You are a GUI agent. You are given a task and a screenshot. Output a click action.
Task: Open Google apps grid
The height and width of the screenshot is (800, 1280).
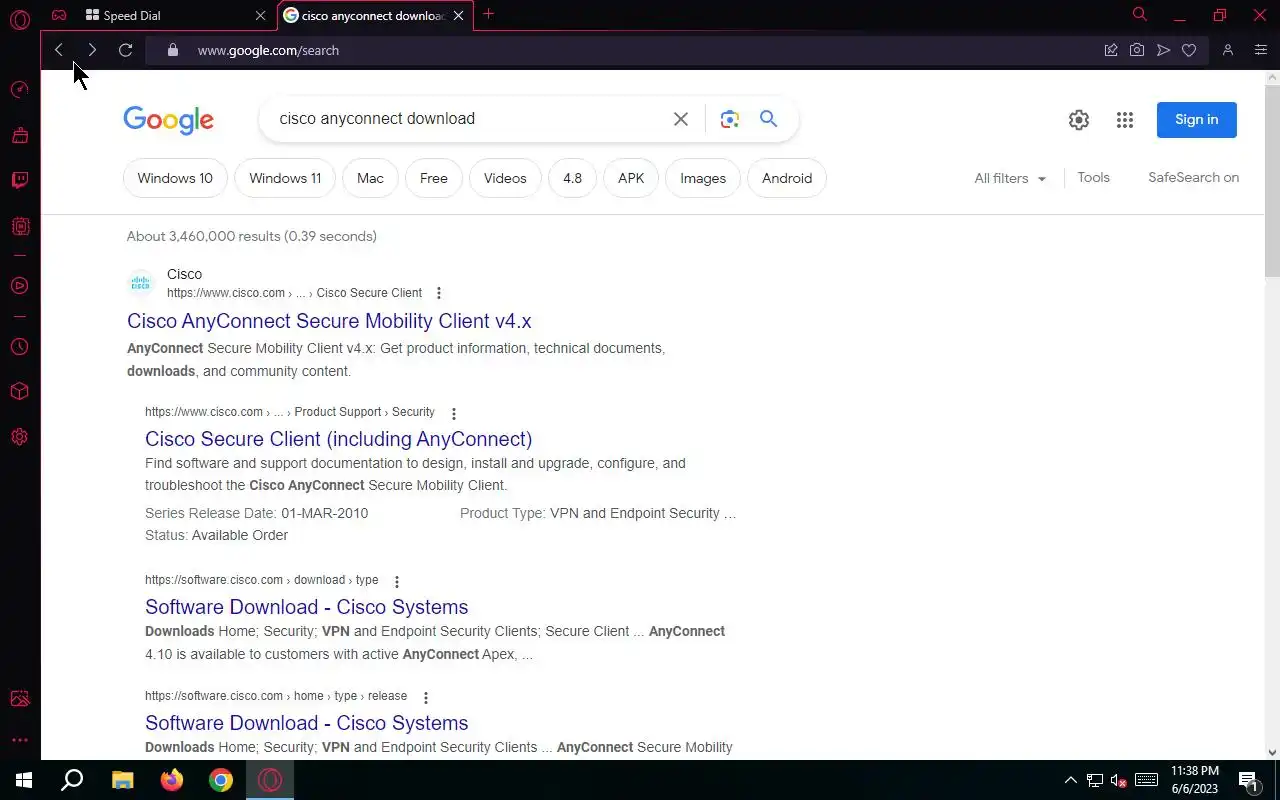[1125, 120]
